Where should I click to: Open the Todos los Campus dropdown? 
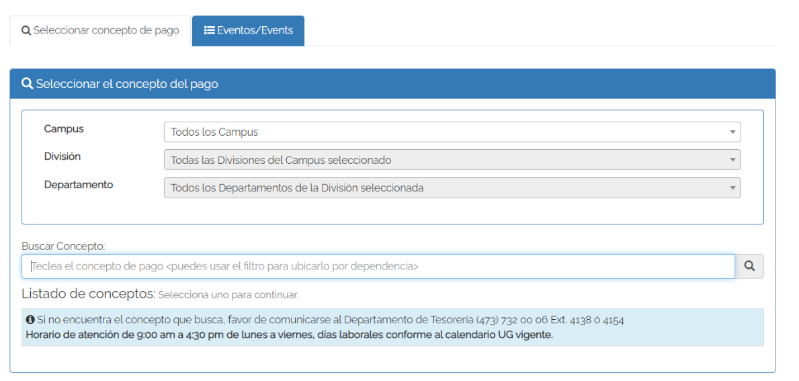click(452, 132)
